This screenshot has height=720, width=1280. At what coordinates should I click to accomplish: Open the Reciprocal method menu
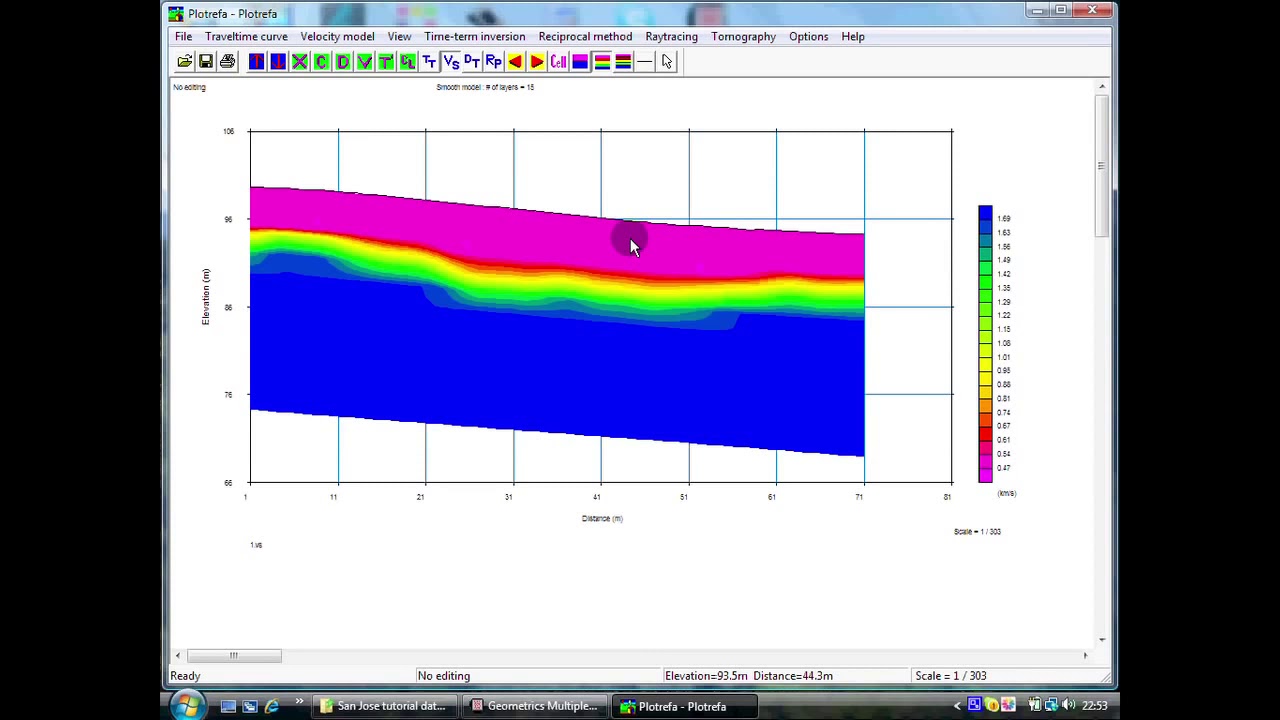585,36
